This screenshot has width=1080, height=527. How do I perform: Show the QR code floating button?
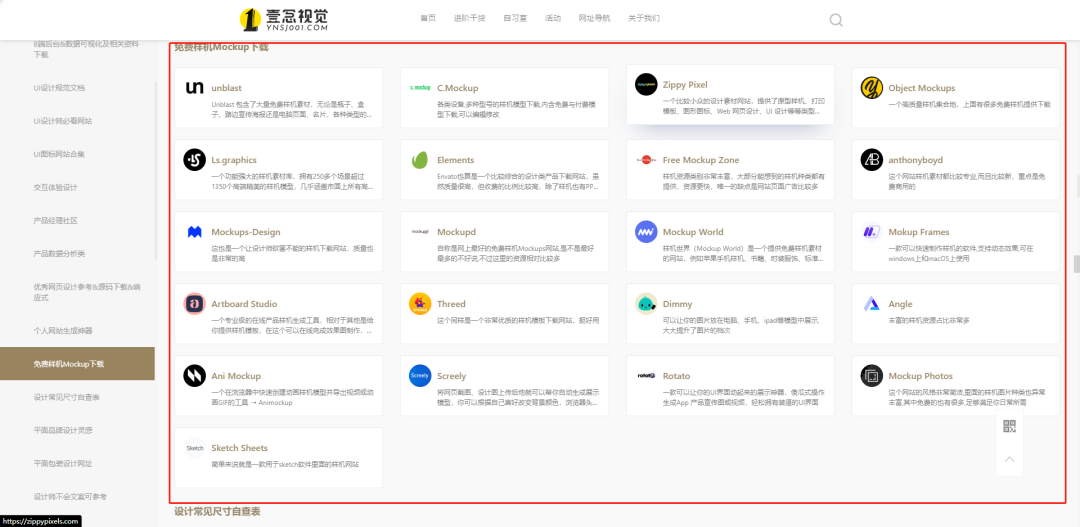point(1010,426)
